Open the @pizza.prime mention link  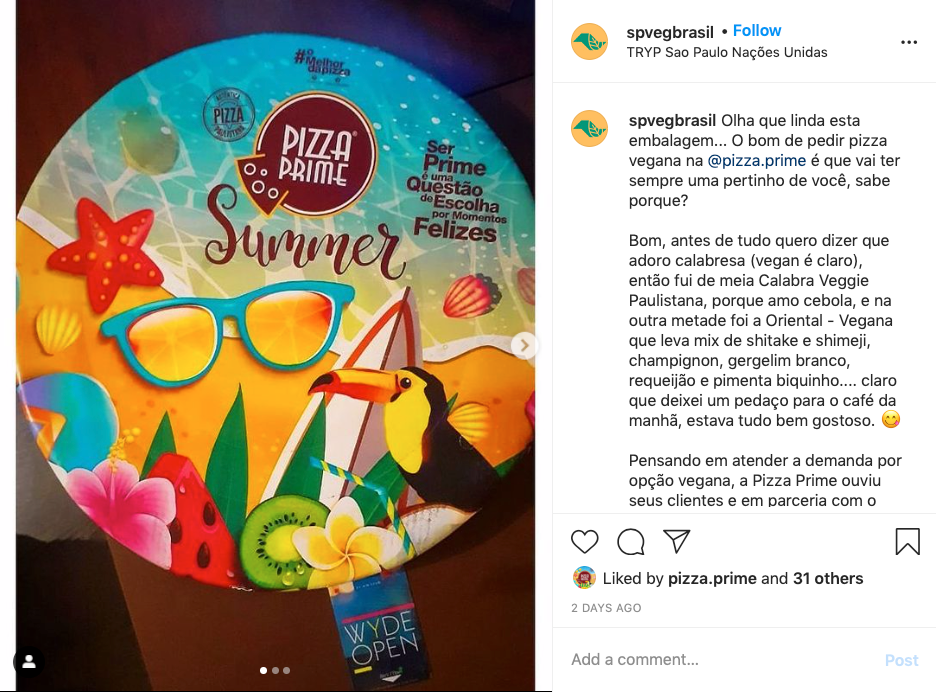click(x=756, y=161)
